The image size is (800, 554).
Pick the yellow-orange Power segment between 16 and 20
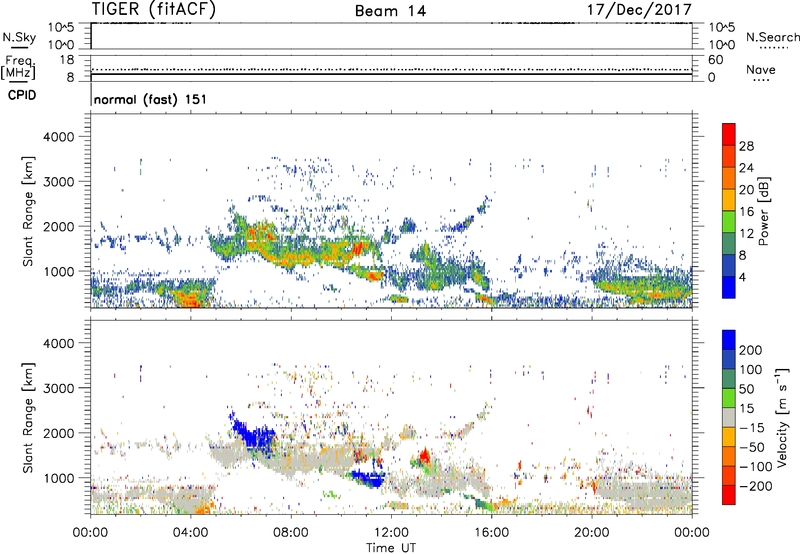729,200
